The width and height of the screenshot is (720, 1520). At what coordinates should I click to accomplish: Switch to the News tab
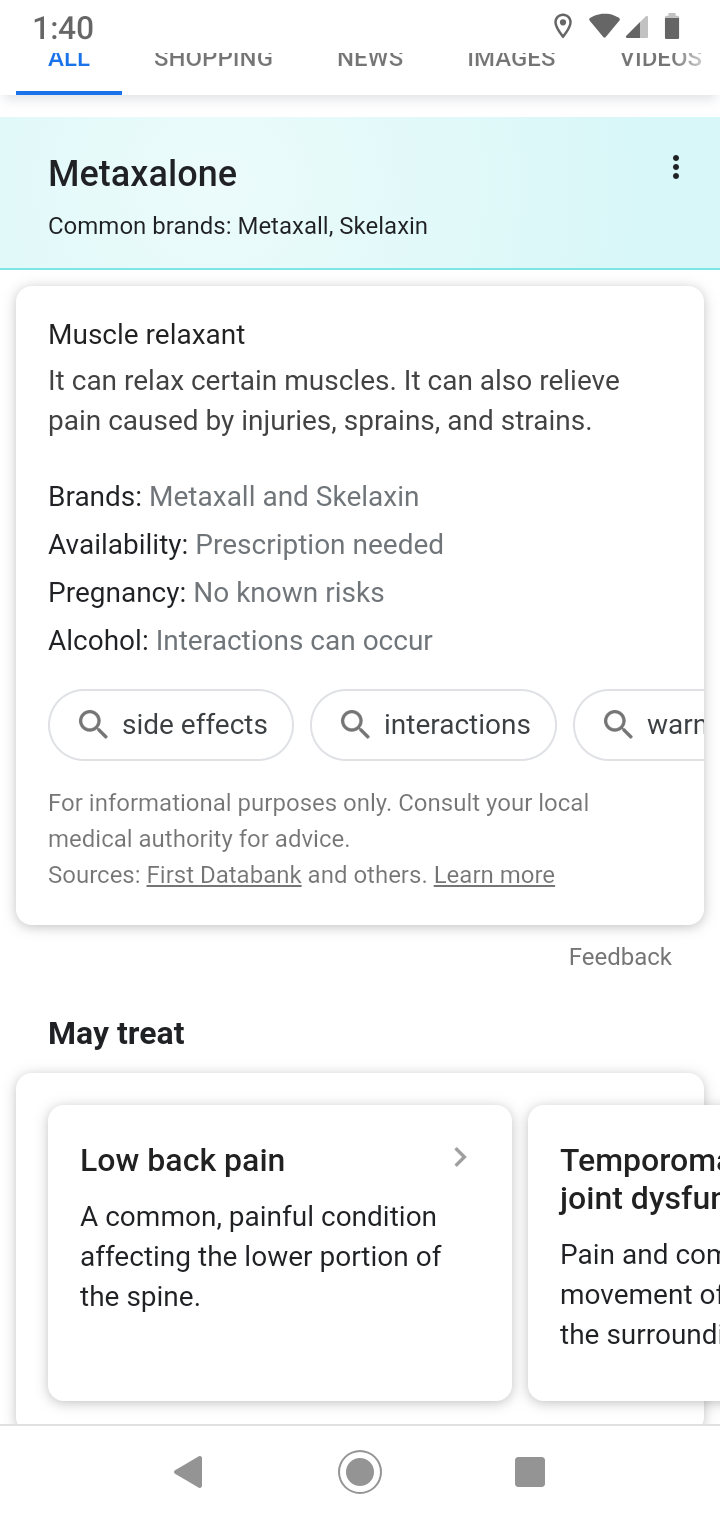[370, 60]
